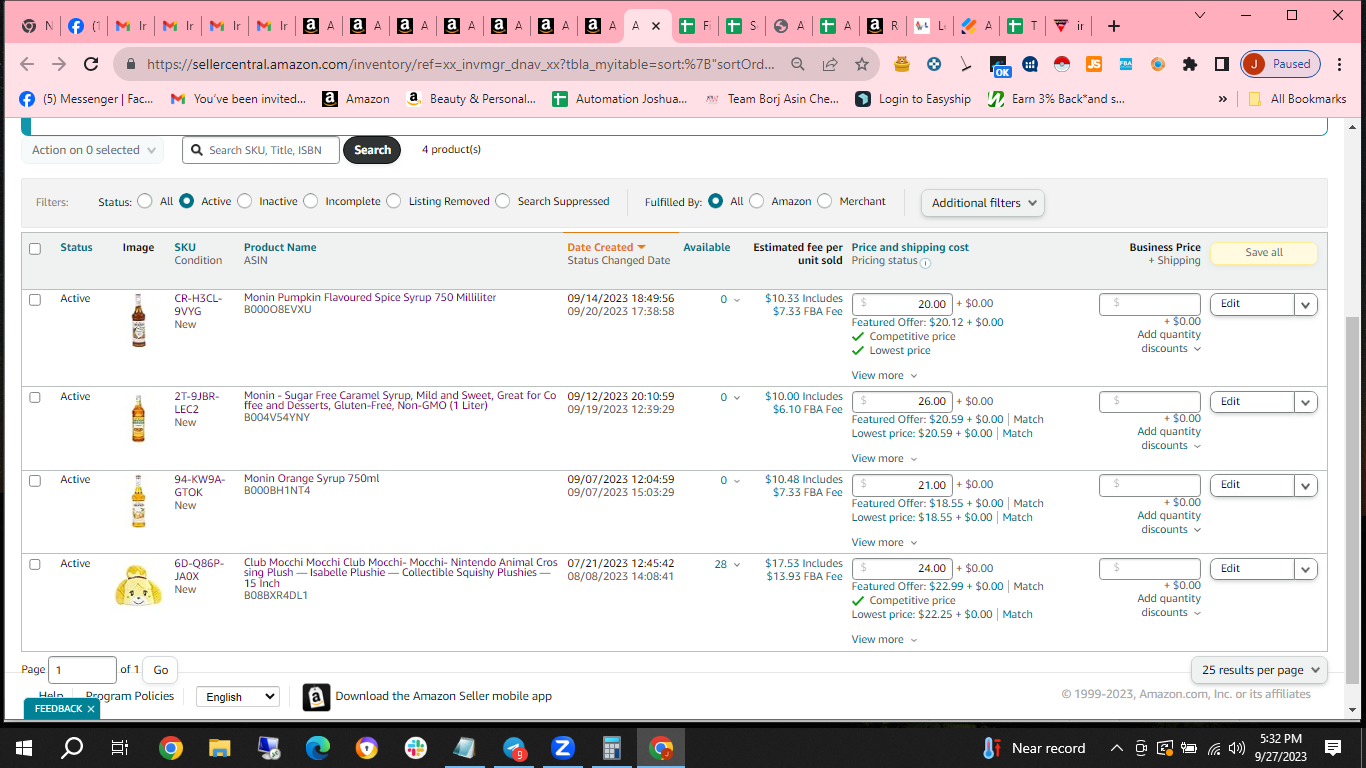Click the FBA extension icon
This screenshot has height=768, width=1366.
pyautogui.click(x=1126, y=64)
